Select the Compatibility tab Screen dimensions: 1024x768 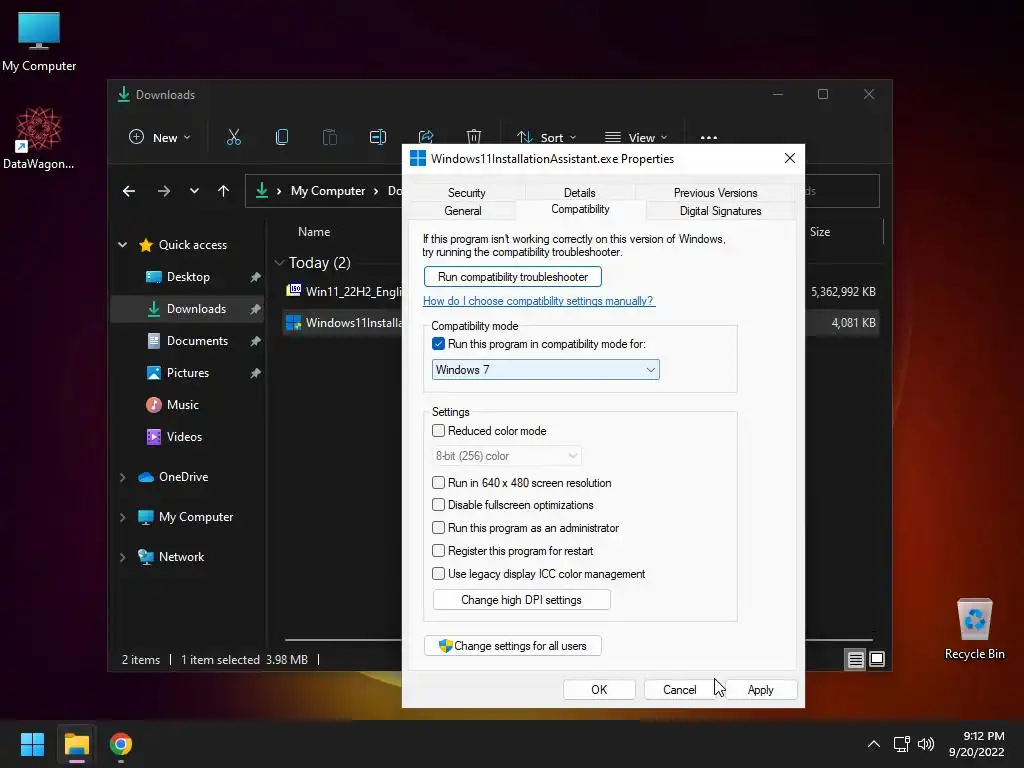(x=580, y=209)
